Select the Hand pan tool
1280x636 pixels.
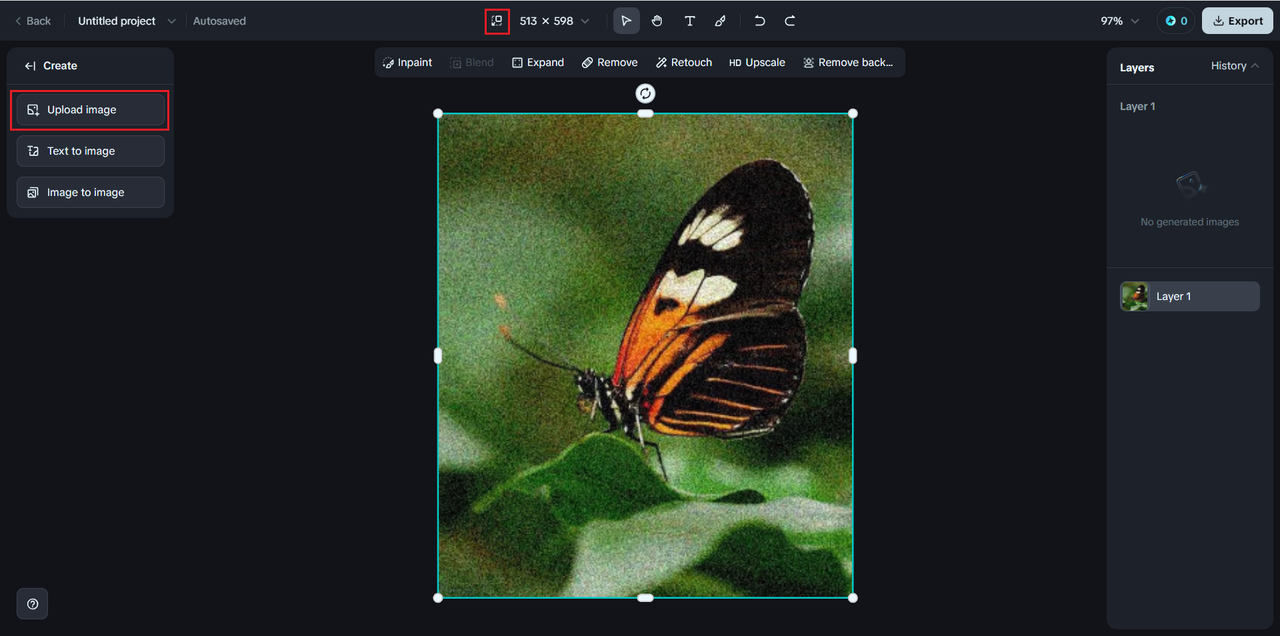[657, 21]
